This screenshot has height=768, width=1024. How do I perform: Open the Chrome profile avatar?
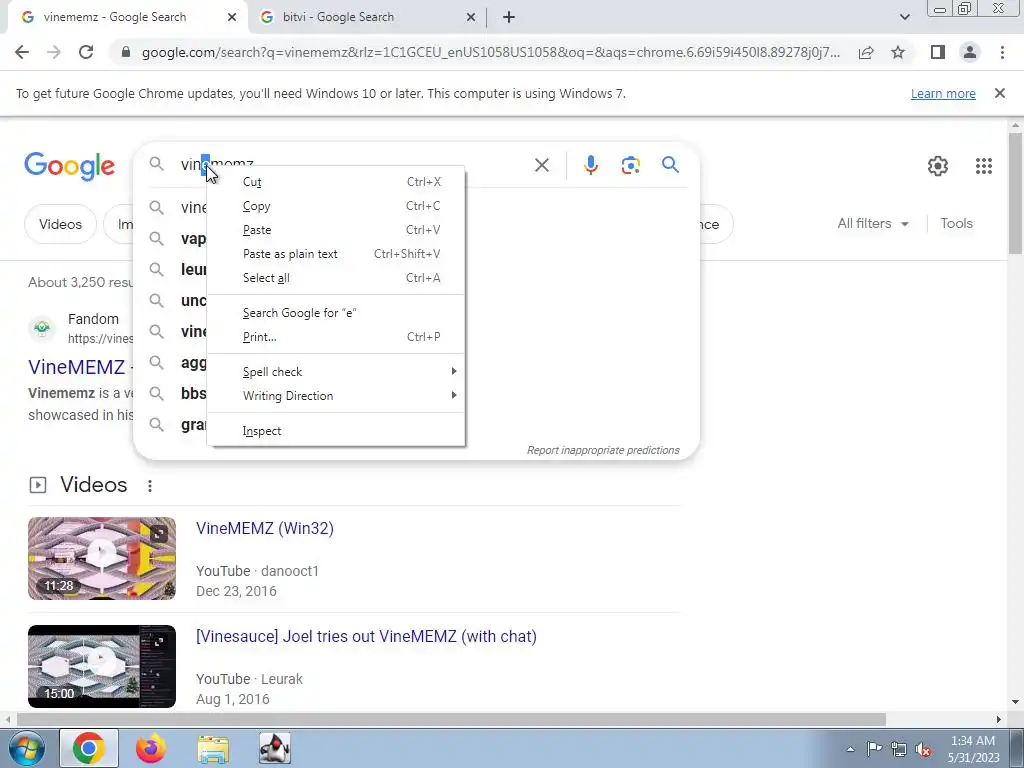coord(970,52)
